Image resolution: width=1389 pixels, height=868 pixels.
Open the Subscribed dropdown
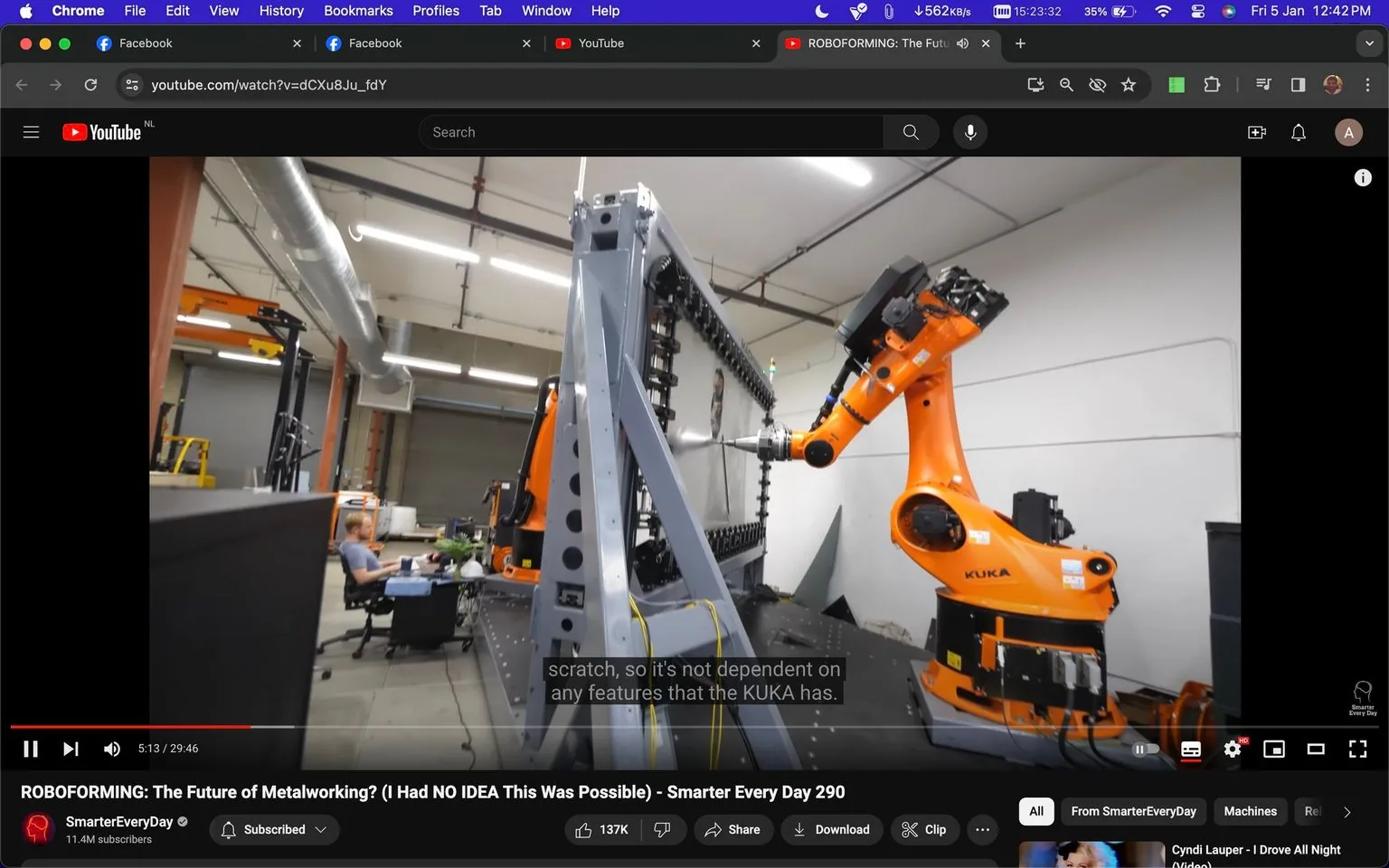click(274, 829)
